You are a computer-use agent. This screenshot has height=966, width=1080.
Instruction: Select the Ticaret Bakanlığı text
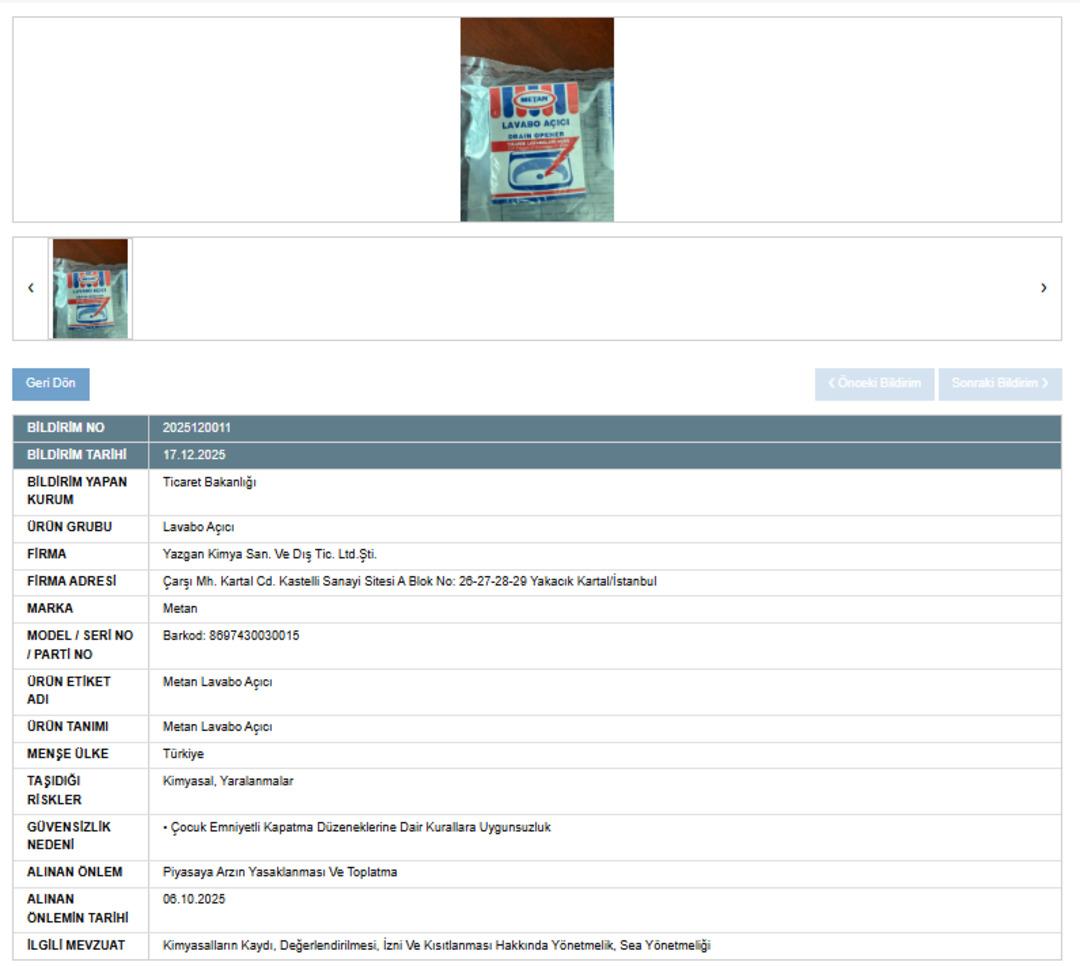point(209,482)
